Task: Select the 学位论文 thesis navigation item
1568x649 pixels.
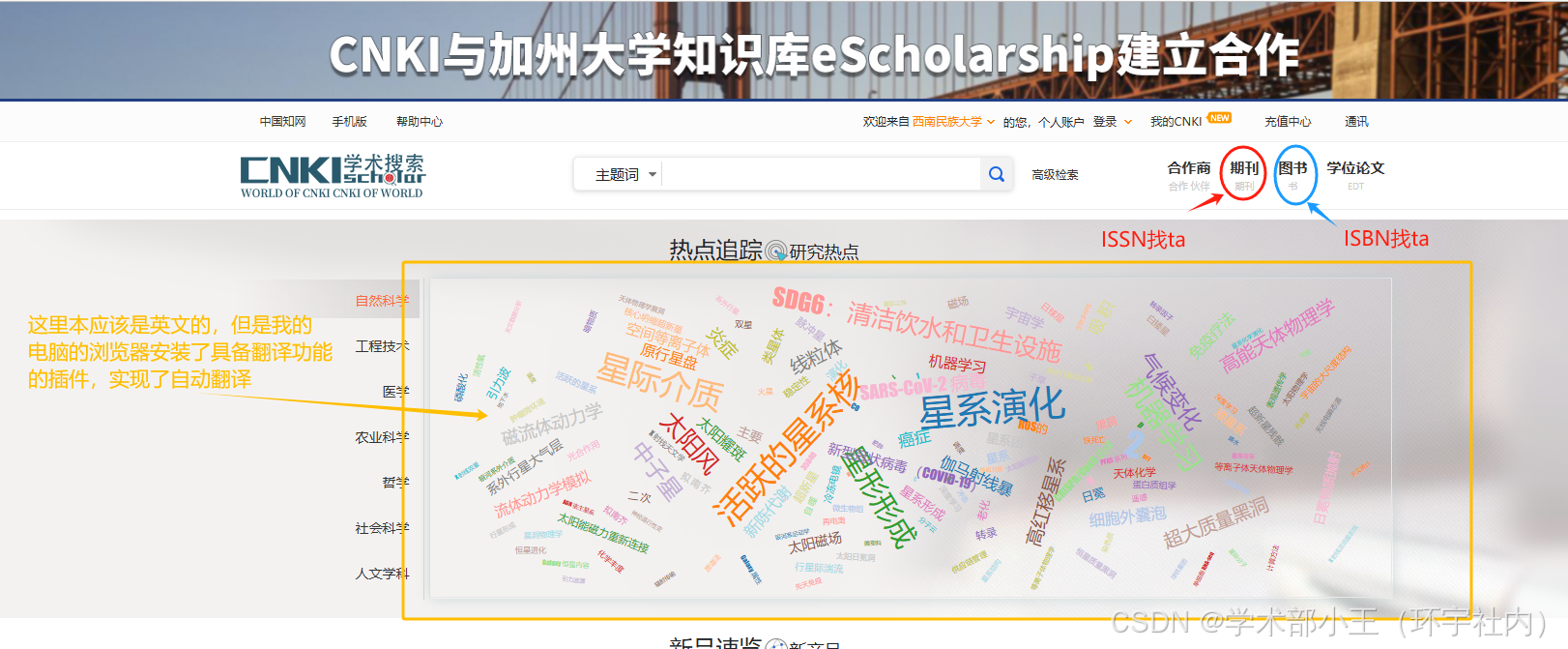Action: click(x=1355, y=174)
